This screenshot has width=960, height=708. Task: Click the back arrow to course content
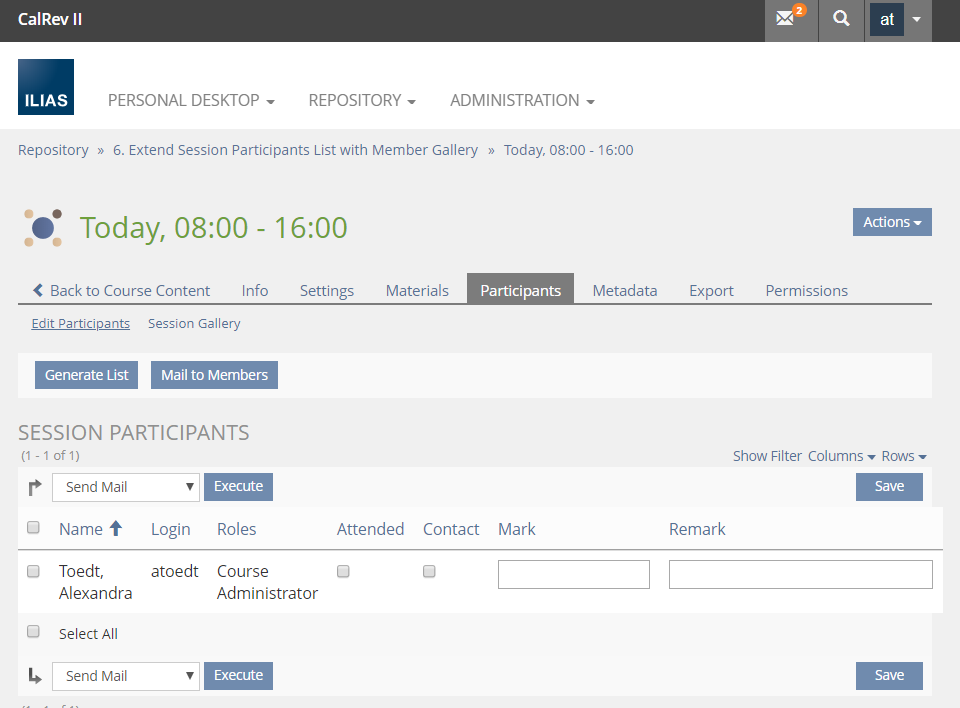(38, 290)
